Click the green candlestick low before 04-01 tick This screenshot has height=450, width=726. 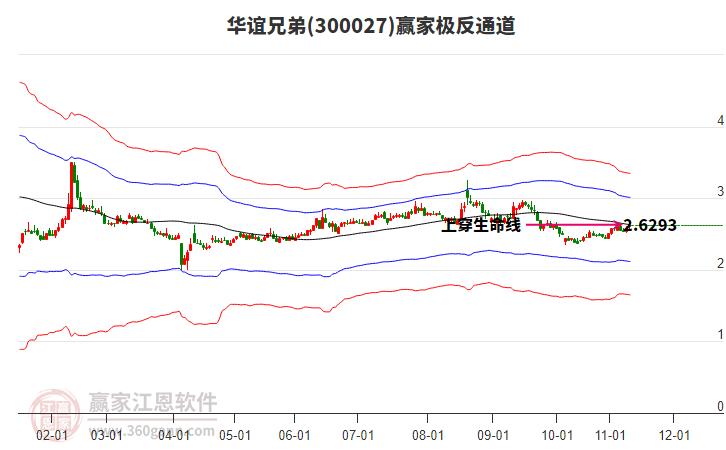[182, 255]
